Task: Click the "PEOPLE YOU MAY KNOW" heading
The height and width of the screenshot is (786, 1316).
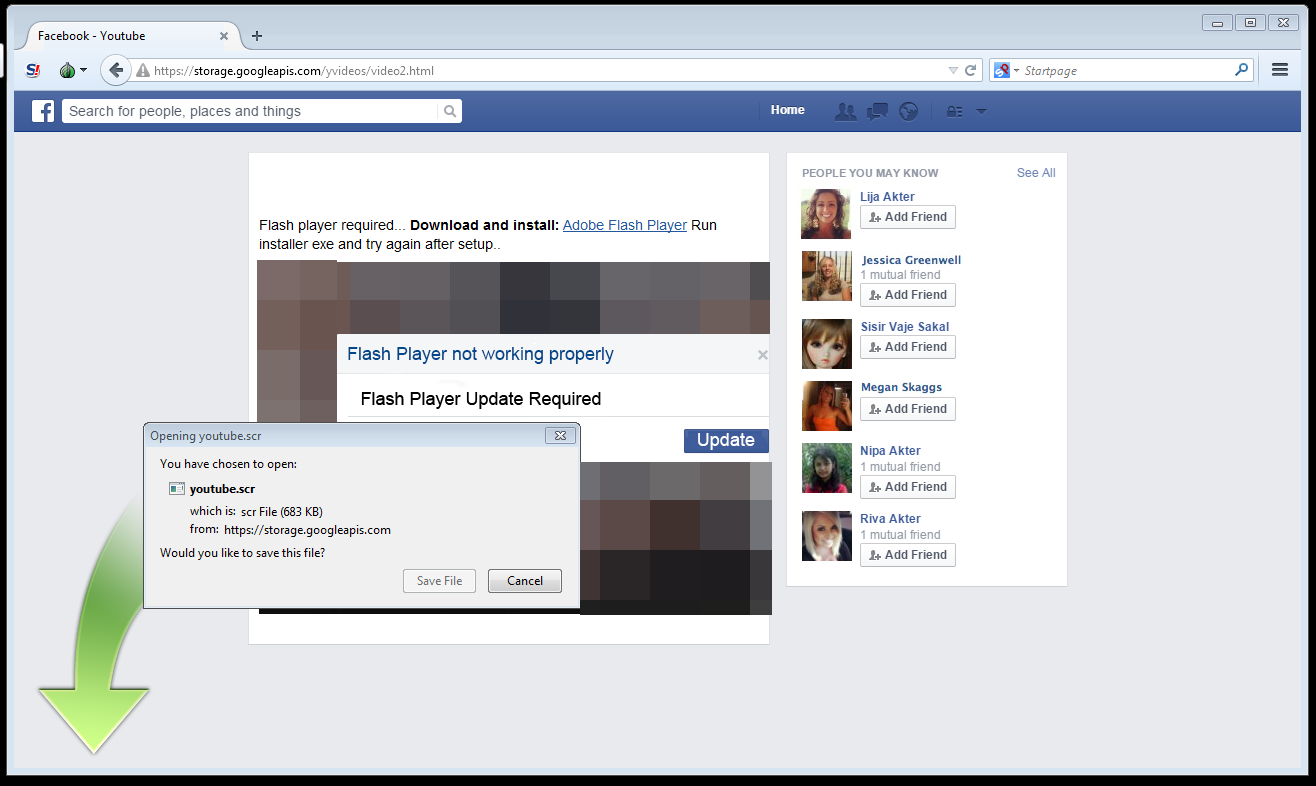Action: coord(870,173)
